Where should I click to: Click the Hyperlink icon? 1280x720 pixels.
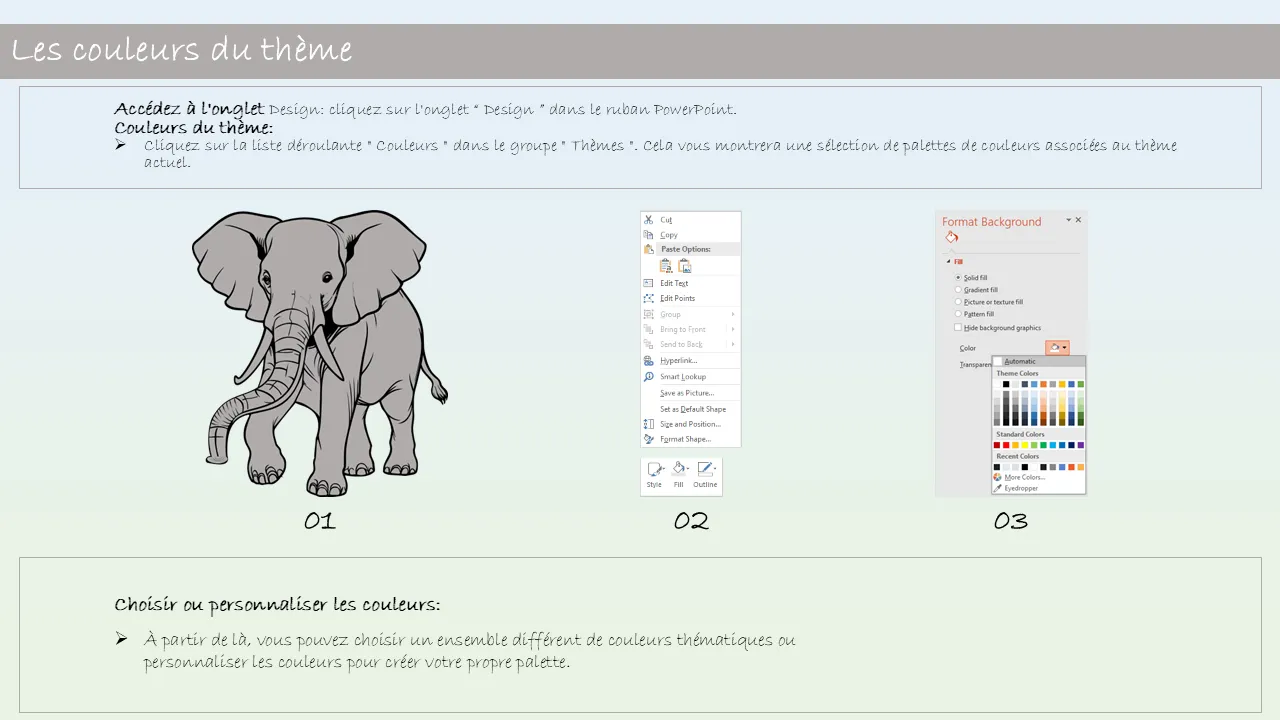(x=648, y=360)
